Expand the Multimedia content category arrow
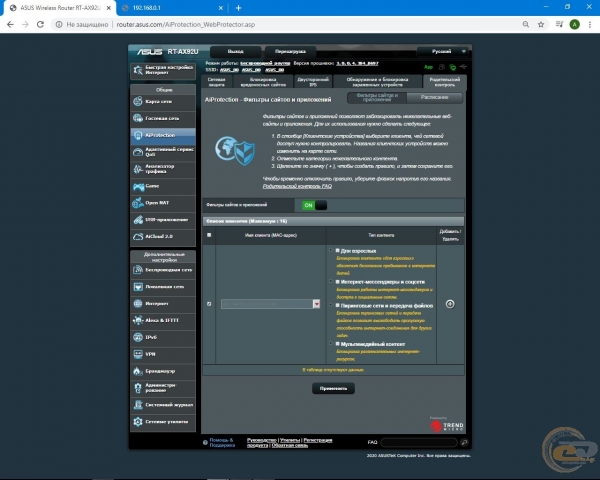Image resolution: width=600 pixels, height=480 pixels. click(x=331, y=344)
